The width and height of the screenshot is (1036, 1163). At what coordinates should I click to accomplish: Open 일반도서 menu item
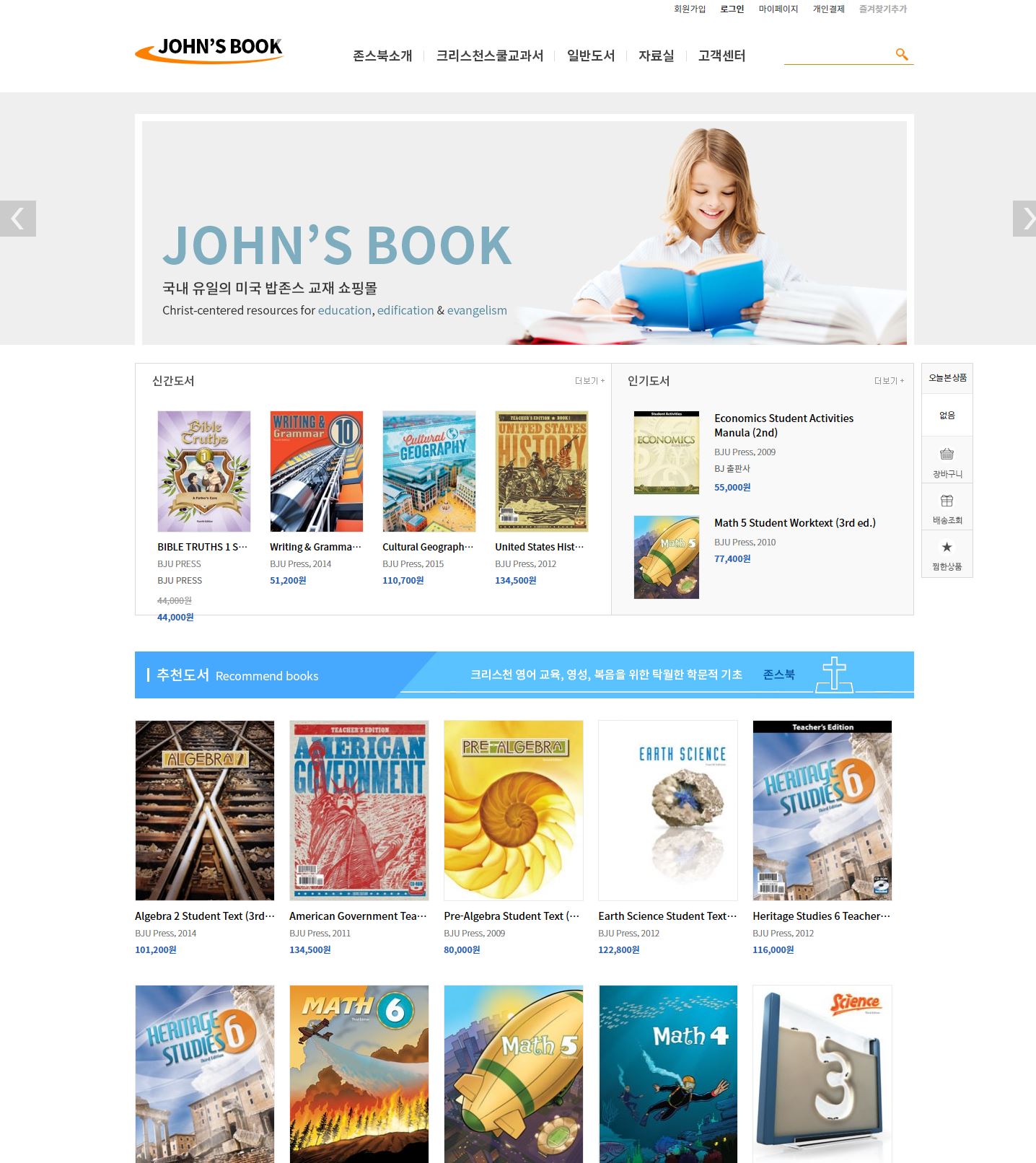591,56
